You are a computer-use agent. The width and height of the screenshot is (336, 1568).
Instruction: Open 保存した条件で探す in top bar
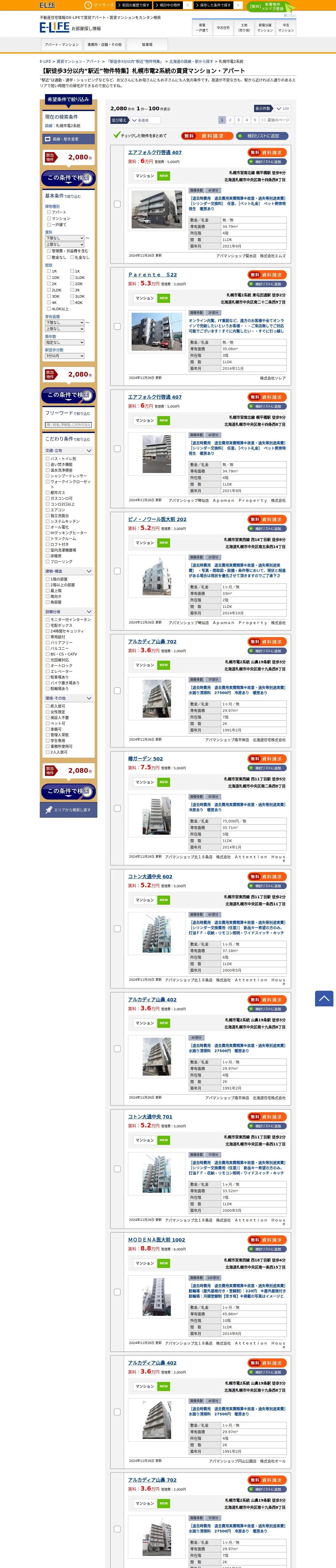[x=214, y=5]
